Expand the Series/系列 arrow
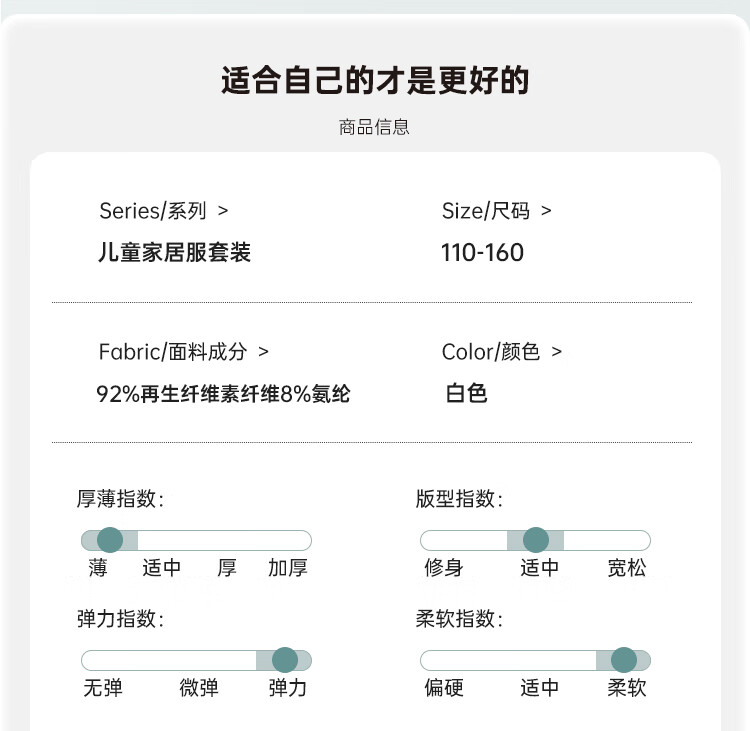The image size is (750, 731). point(223,211)
